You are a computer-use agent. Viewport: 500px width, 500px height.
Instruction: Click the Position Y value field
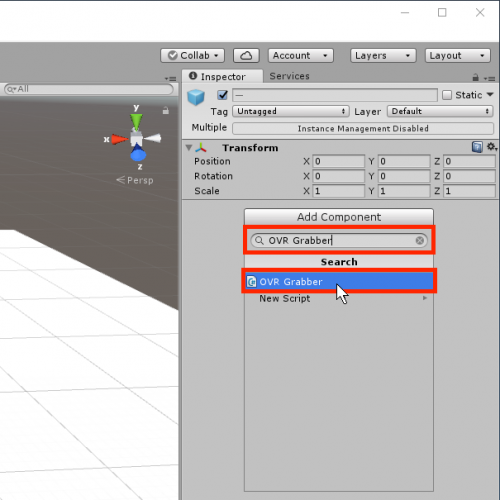click(404, 161)
